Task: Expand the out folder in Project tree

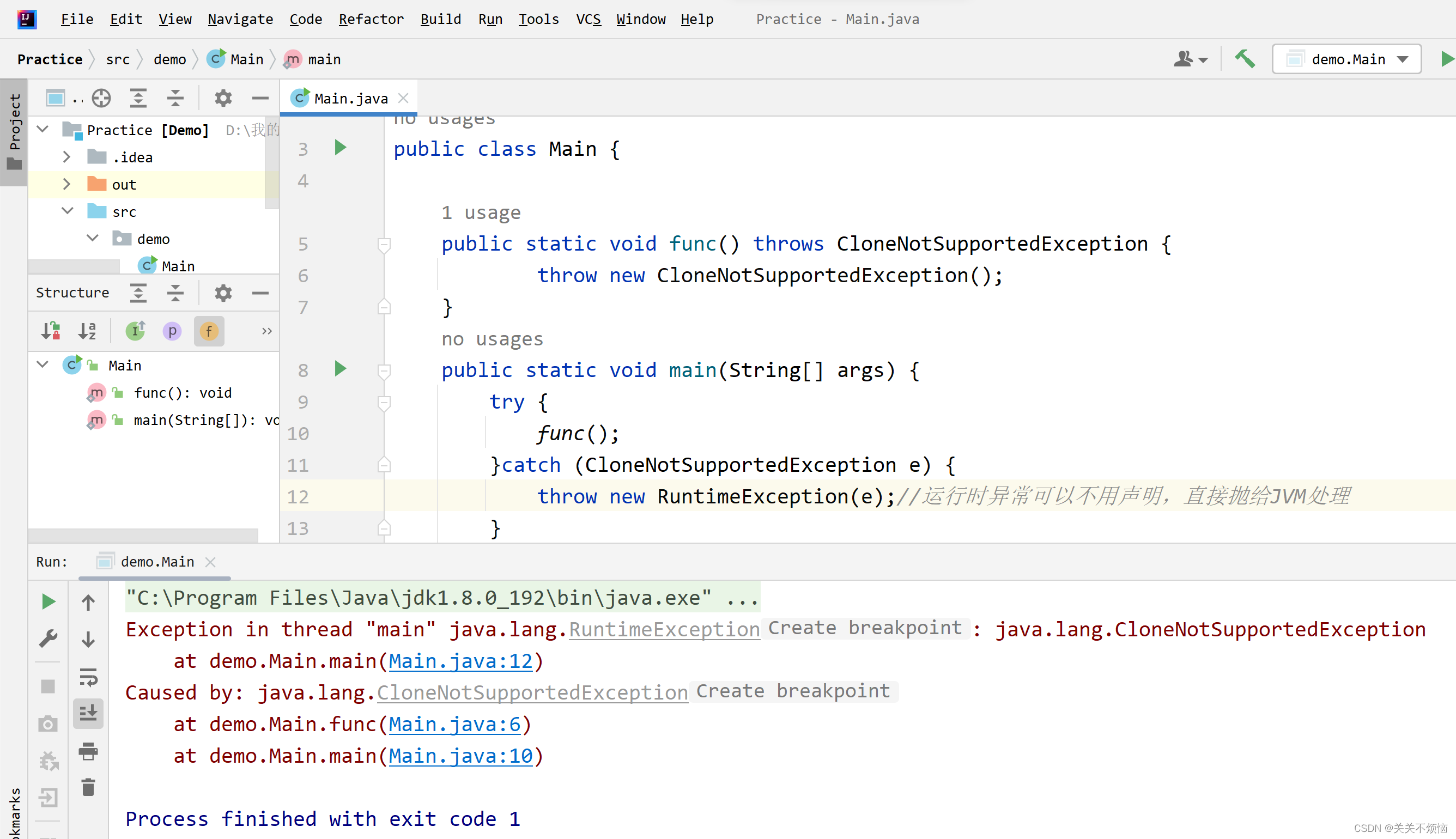Action: [66, 184]
